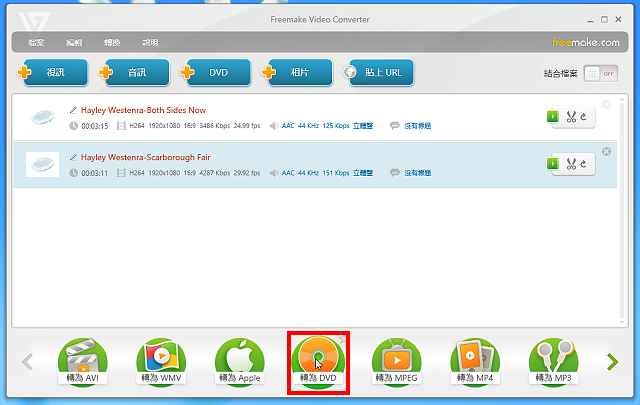
Task: Open the 檔案 menu
Action: point(36,42)
